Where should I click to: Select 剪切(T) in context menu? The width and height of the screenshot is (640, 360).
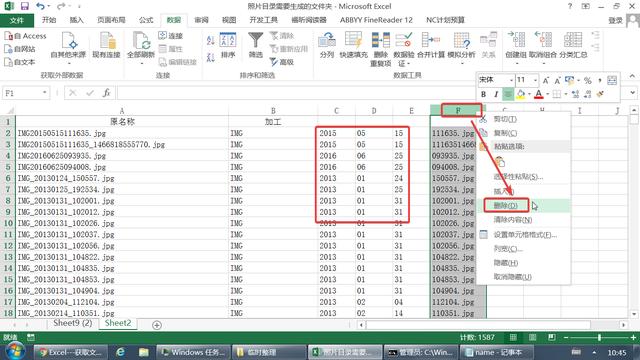pyautogui.click(x=505, y=119)
